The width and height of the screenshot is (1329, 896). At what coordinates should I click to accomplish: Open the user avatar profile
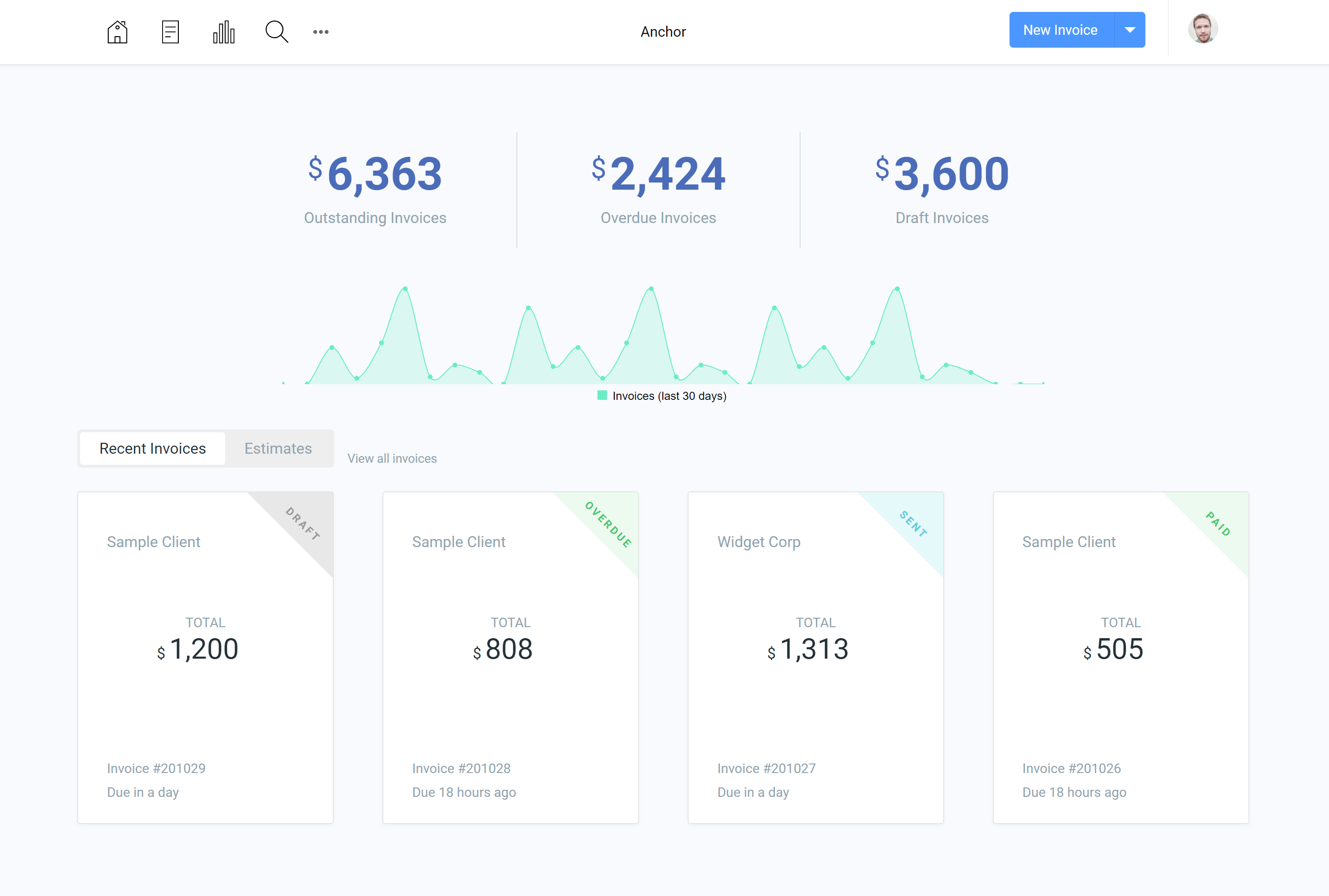pos(1203,29)
